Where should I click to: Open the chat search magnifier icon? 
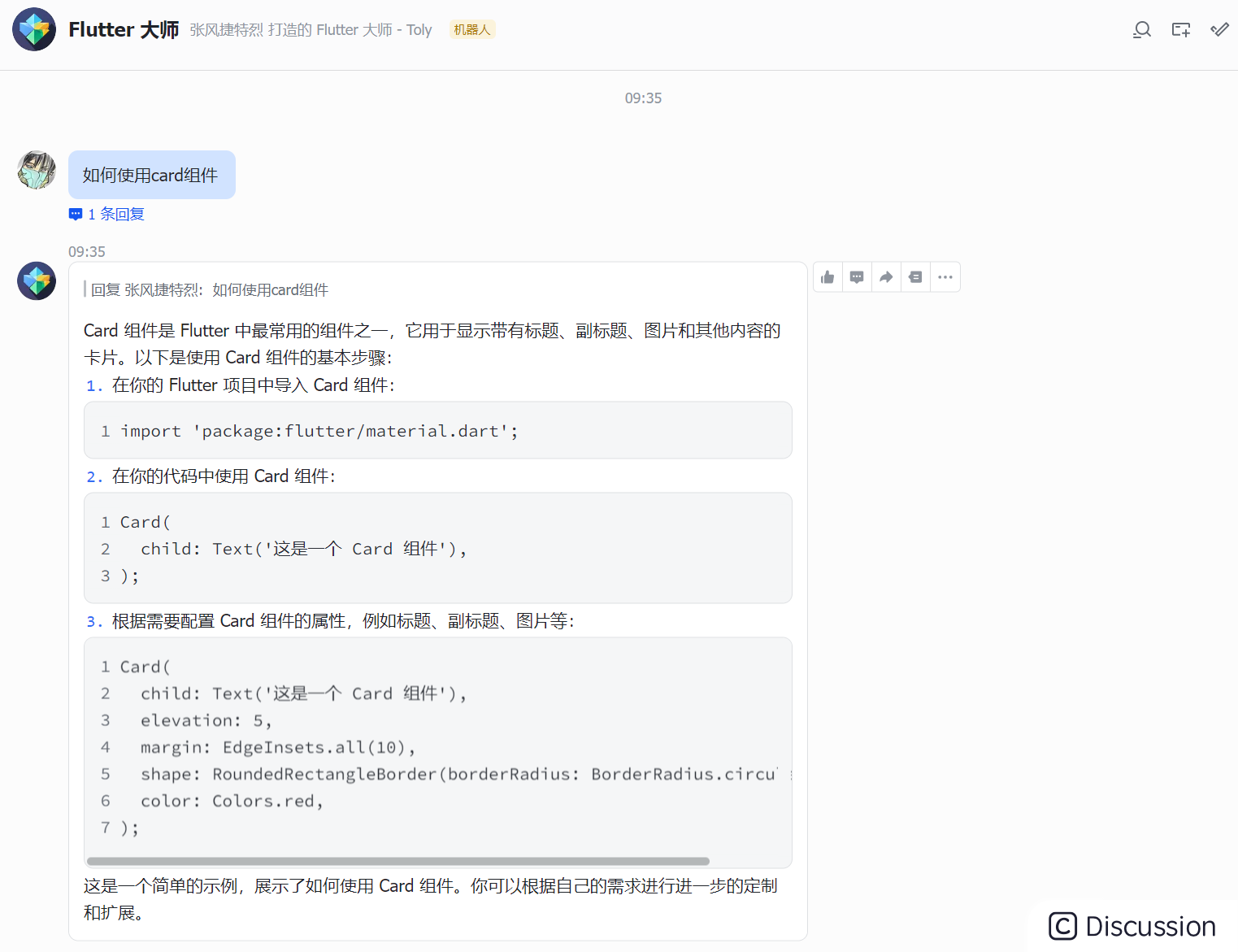[1142, 30]
